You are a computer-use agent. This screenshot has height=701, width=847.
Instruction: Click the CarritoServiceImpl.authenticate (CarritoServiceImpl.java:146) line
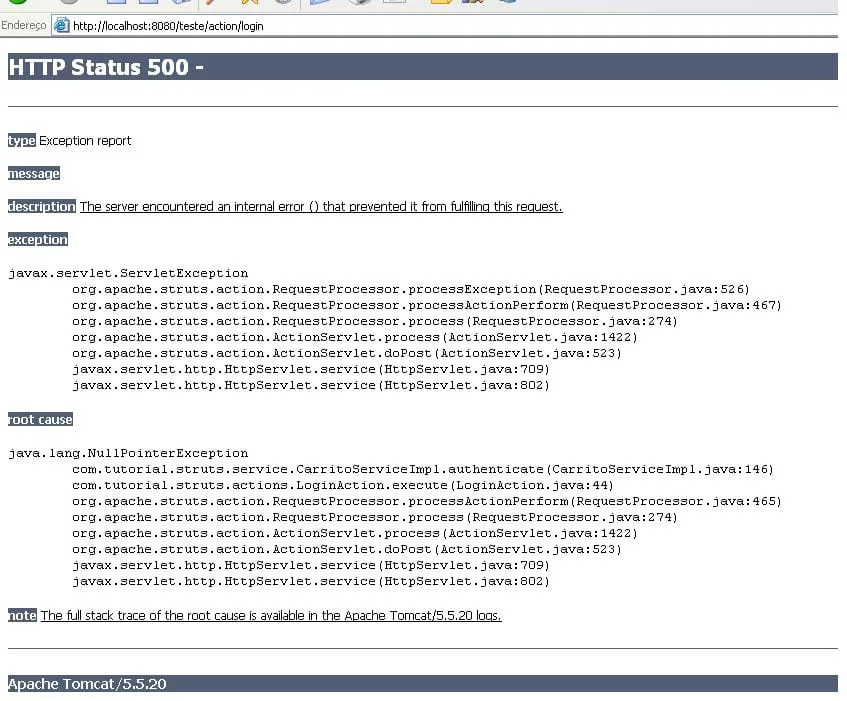(422, 469)
